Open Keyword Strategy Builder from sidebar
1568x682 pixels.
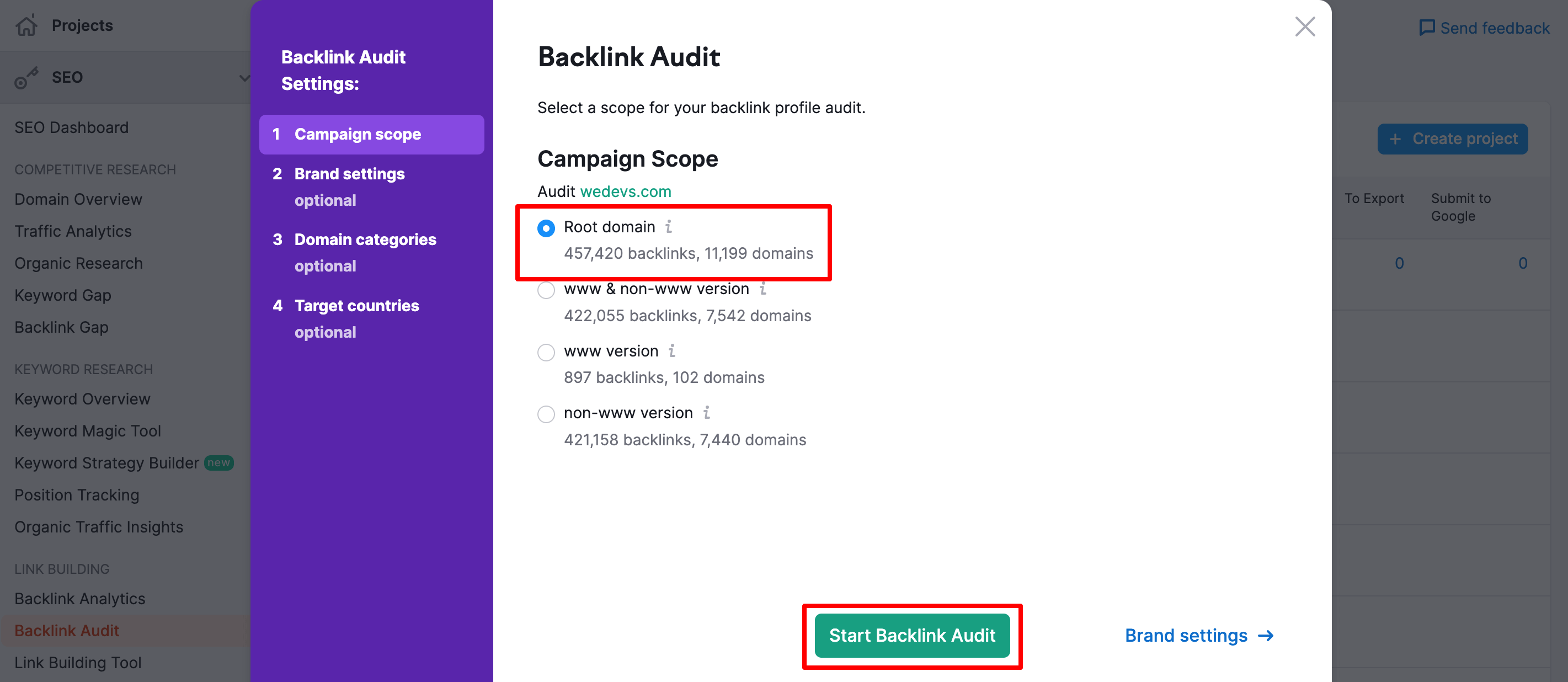point(105,463)
